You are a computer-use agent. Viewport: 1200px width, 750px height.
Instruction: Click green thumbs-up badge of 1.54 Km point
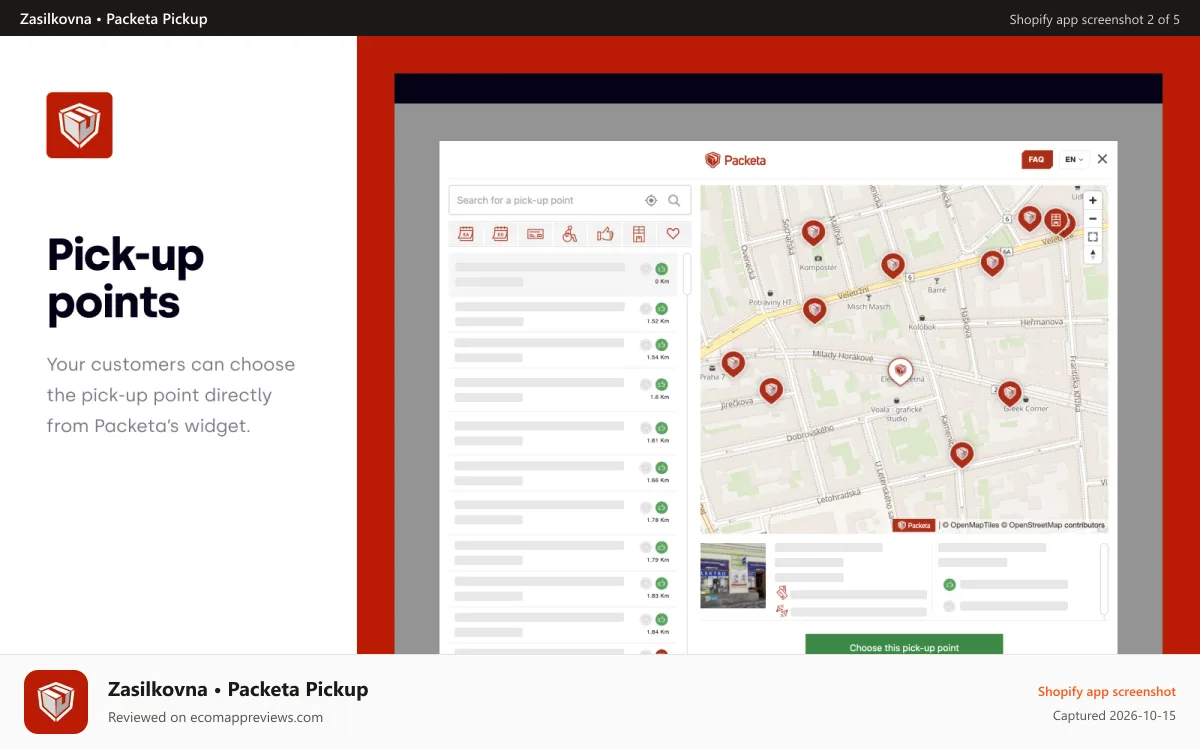(x=661, y=345)
